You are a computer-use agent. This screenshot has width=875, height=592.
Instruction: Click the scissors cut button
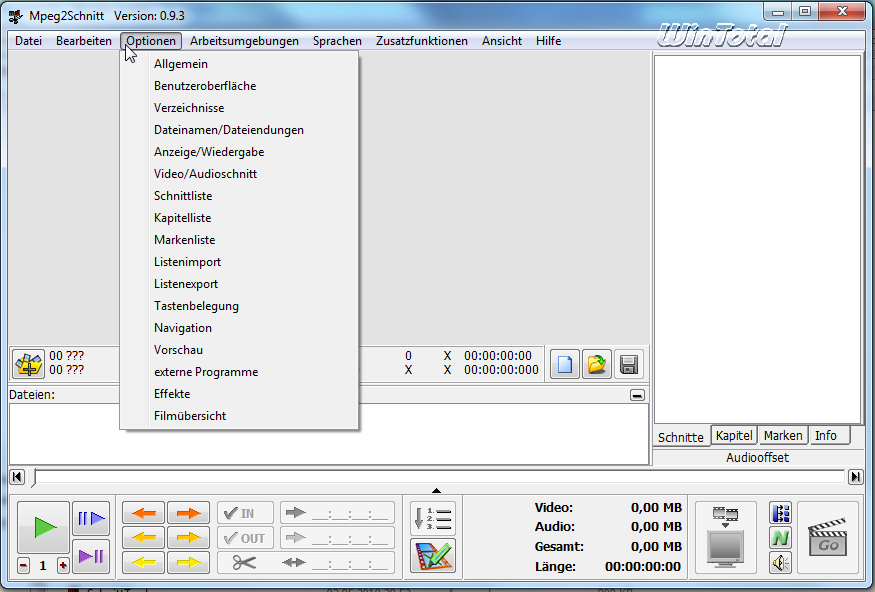[245, 562]
